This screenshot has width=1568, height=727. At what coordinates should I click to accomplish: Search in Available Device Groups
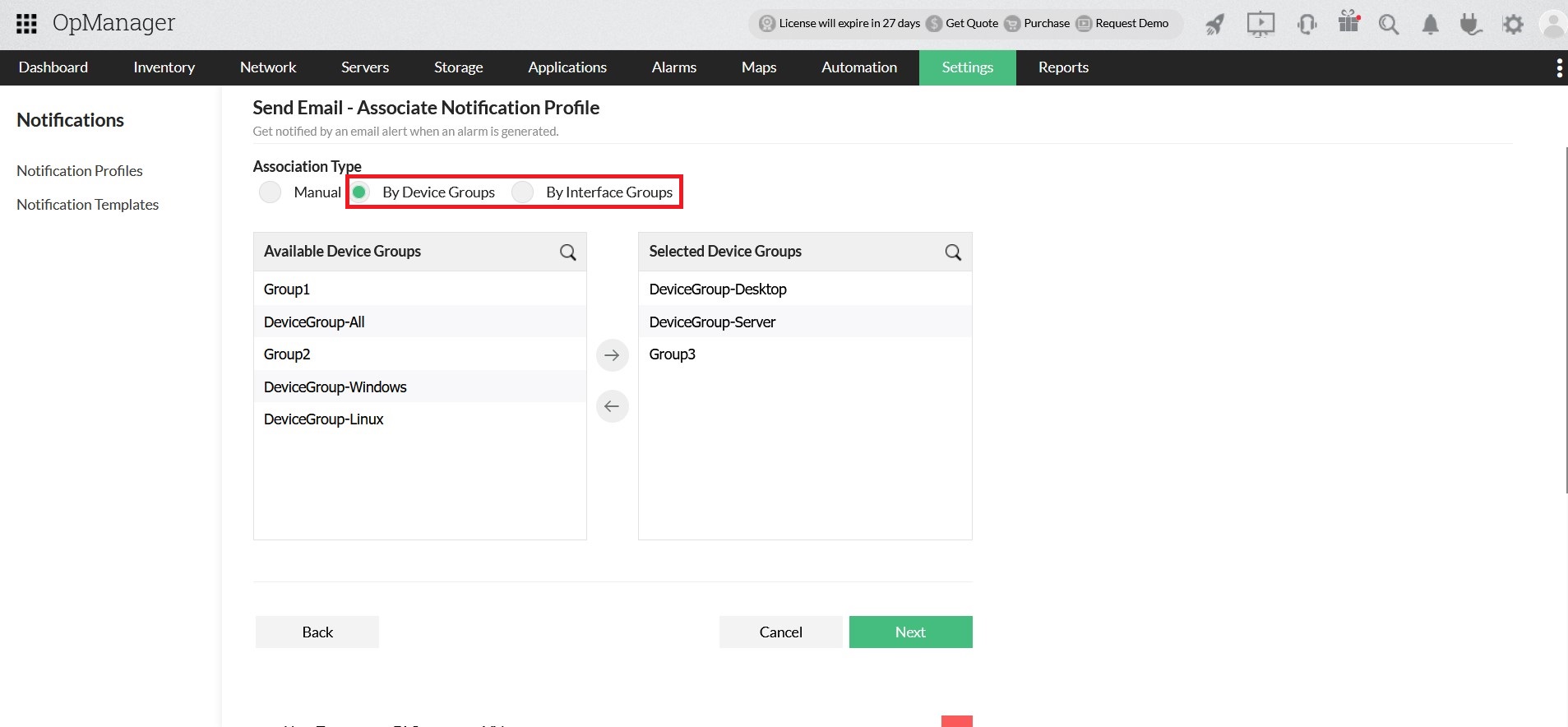[x=568, y=252]
